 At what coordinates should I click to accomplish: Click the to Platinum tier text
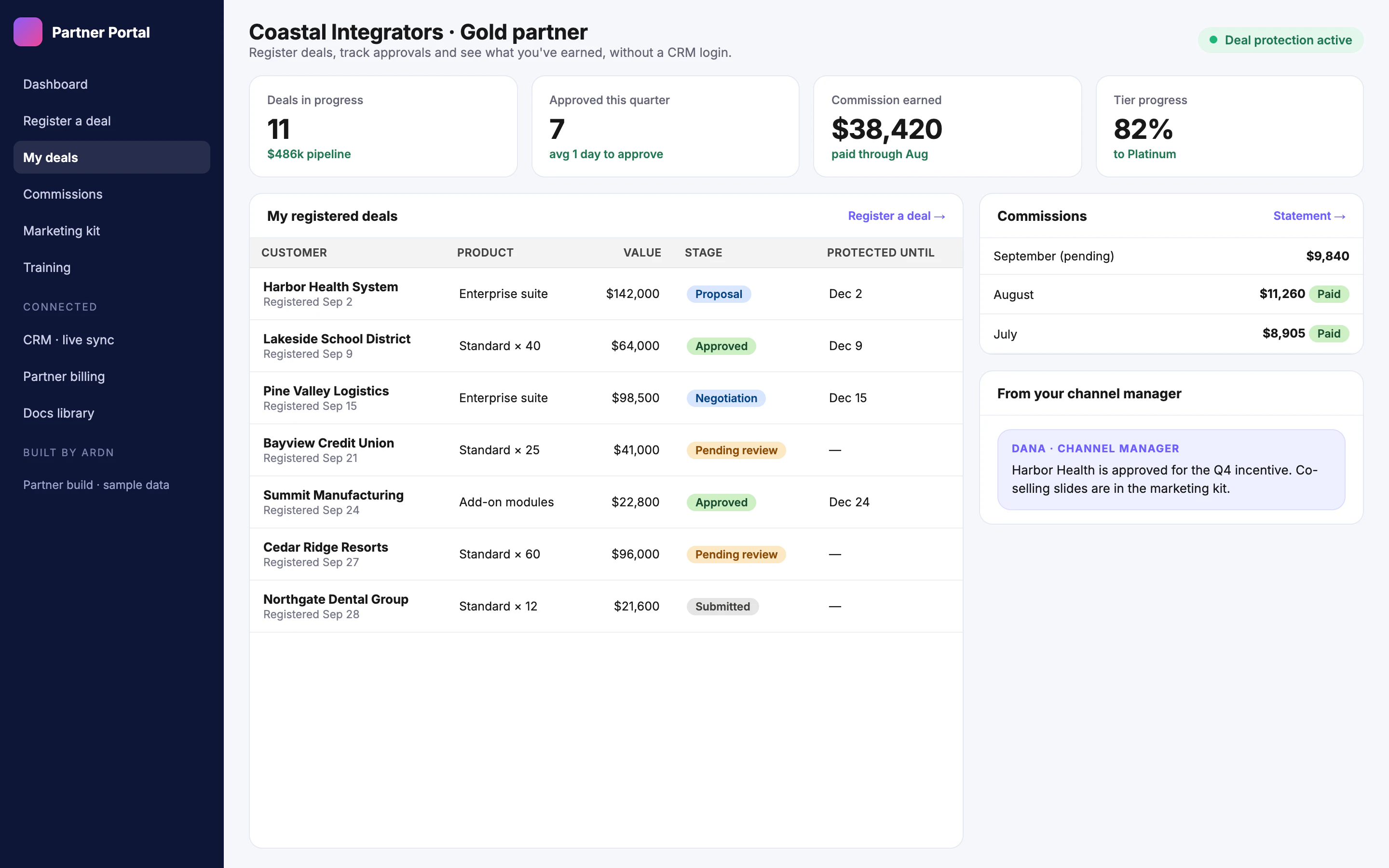pos(1144,154)
